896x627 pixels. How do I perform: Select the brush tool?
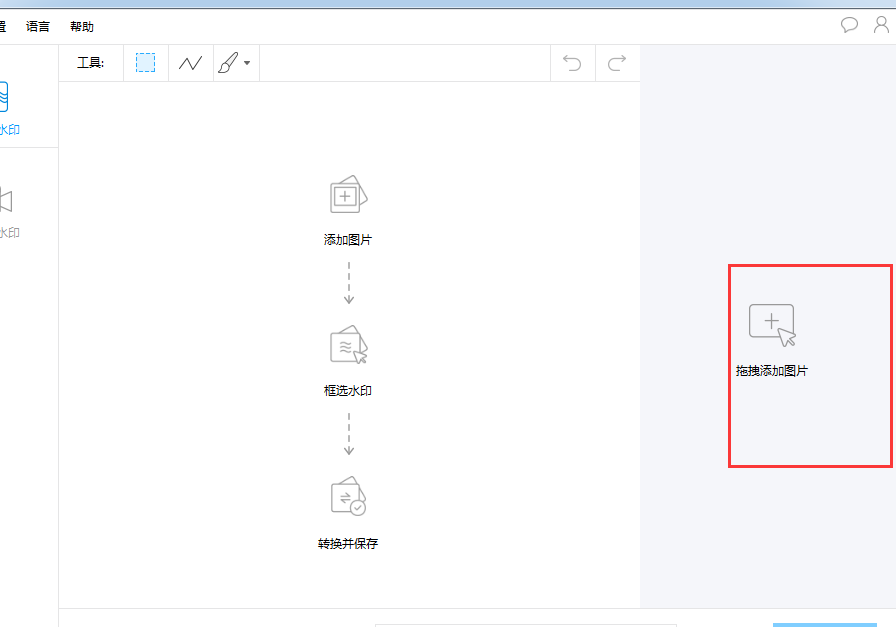click(229, 62)
